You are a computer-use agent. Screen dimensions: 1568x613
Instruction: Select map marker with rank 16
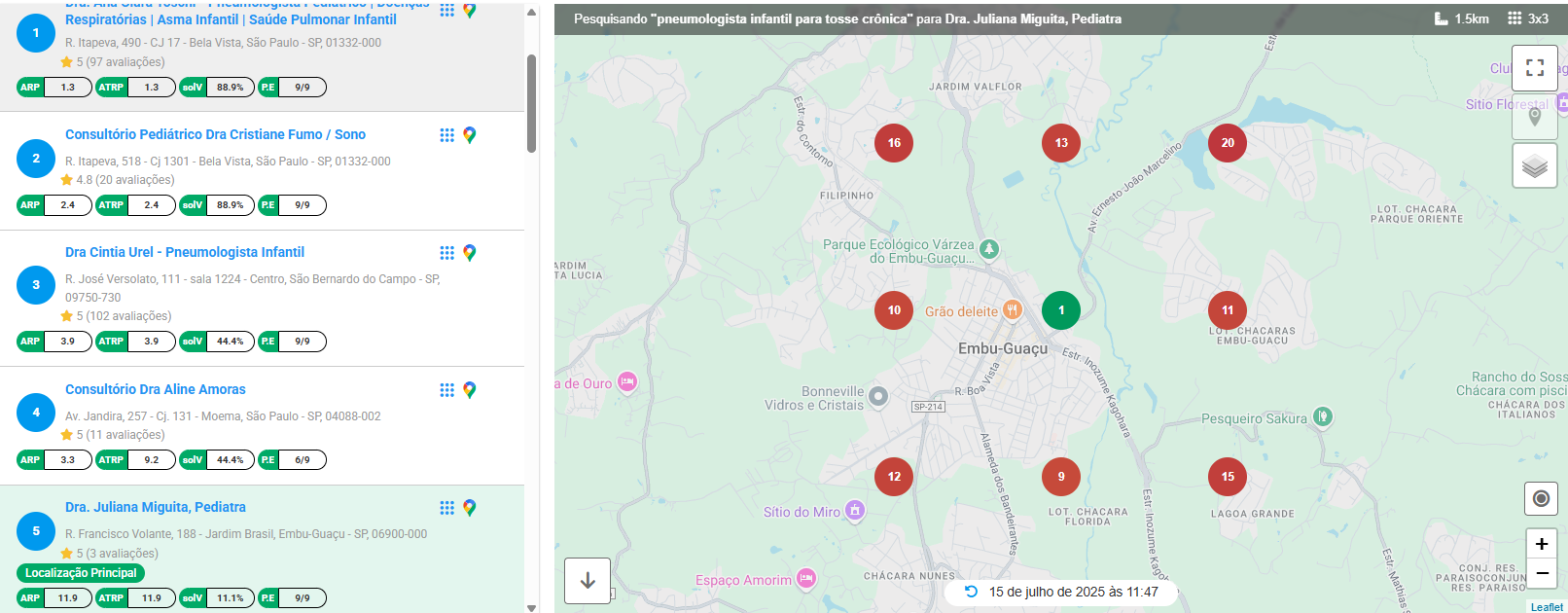tap(893, 143)
